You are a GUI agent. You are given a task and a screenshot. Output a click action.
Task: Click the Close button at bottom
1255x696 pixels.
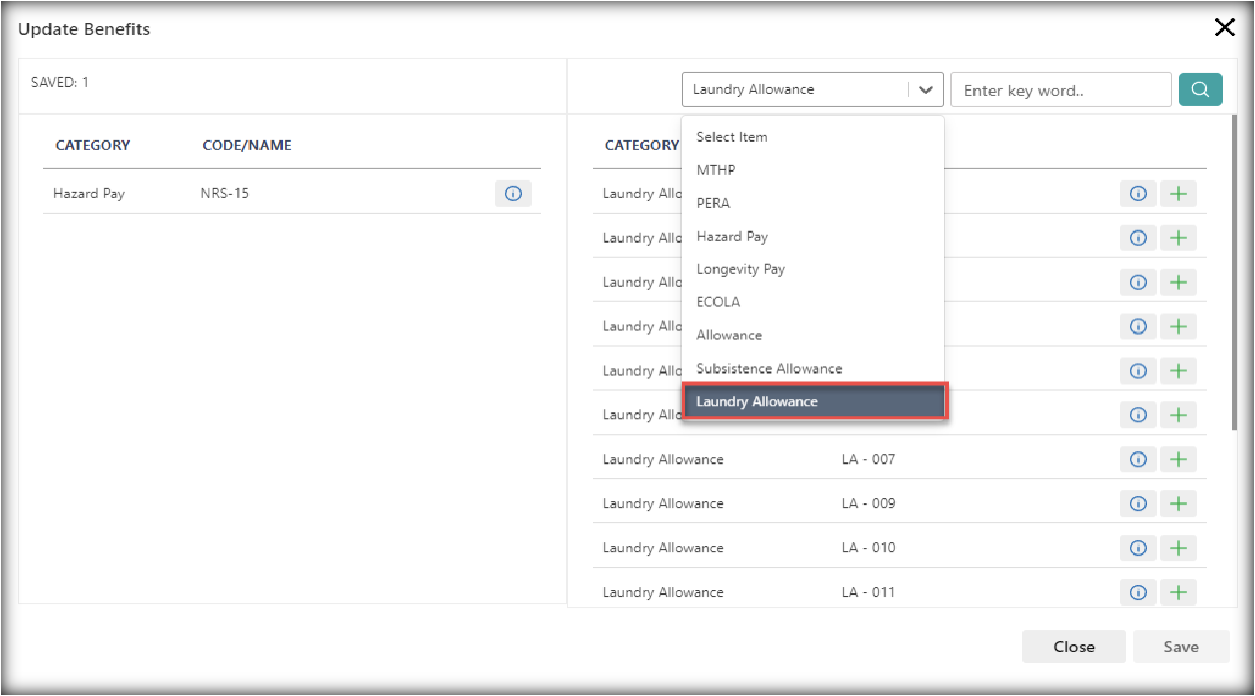1073,647
